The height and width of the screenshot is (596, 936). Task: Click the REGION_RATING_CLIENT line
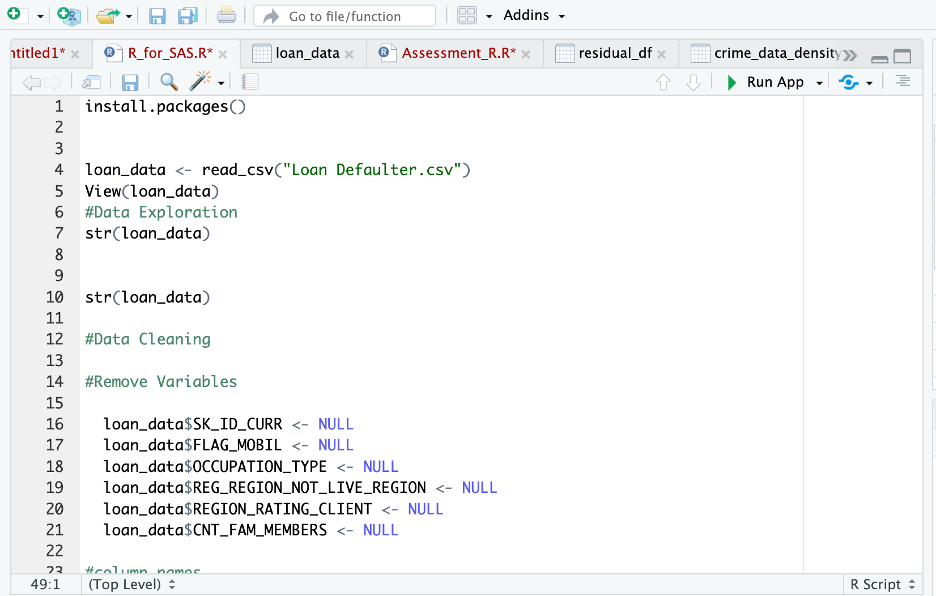point(273,509)
